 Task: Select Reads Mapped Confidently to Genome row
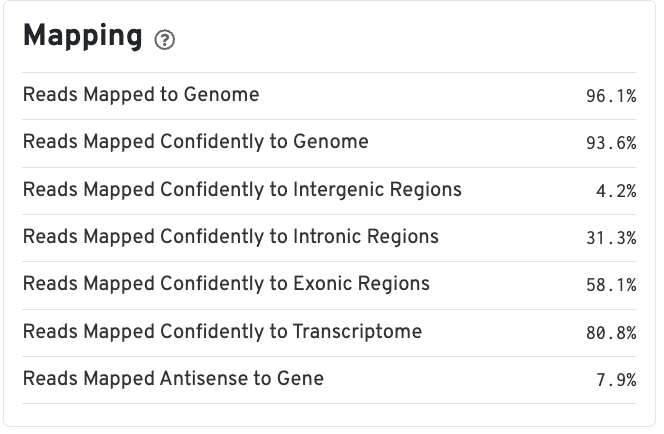pos(329,143)
